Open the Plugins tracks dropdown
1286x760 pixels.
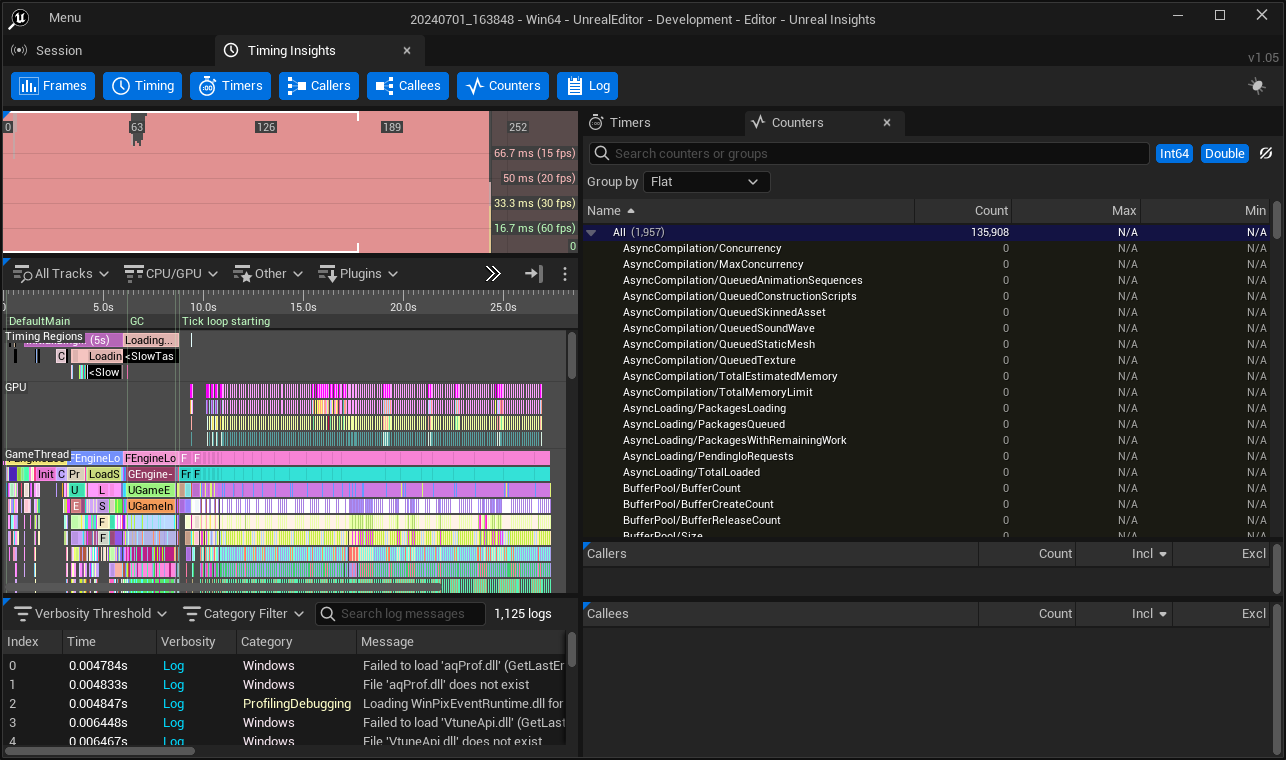tap(358, 273)
